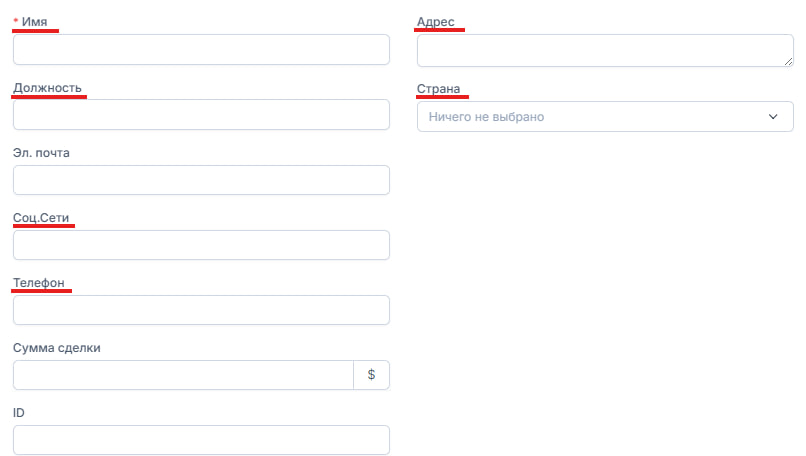This screenshot has width=806, height=456.
Task: Click the Страна field label
Action: 439,88
